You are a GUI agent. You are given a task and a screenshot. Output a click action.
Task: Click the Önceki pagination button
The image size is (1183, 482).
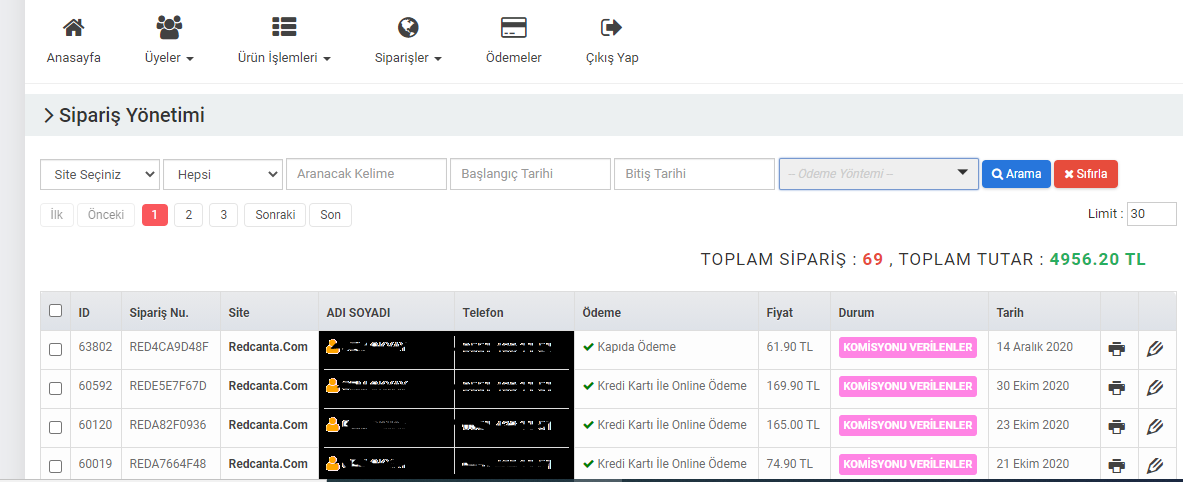106,215
